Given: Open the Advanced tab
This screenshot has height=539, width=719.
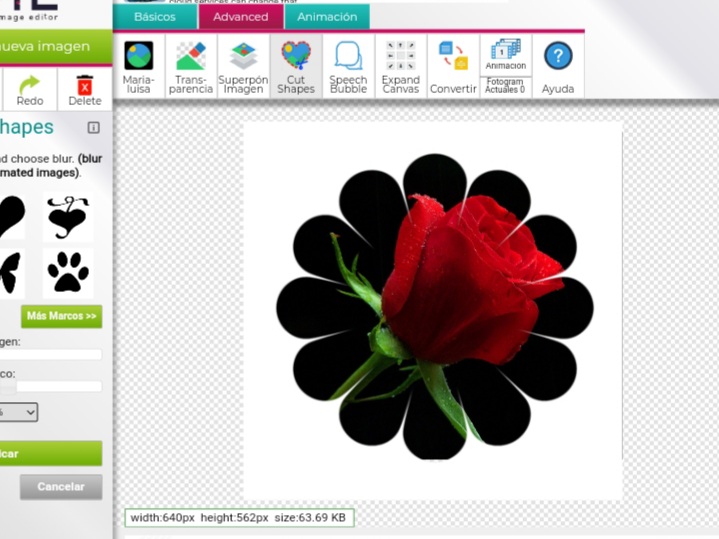Looking at the screenshot, I should point(241,17).
